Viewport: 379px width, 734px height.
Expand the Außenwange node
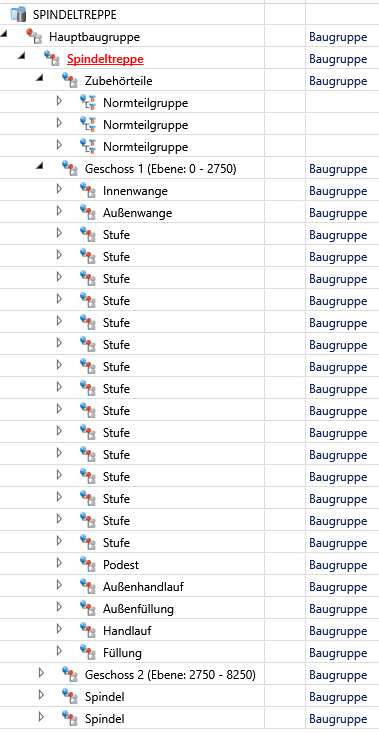click(x=59, y=211)
